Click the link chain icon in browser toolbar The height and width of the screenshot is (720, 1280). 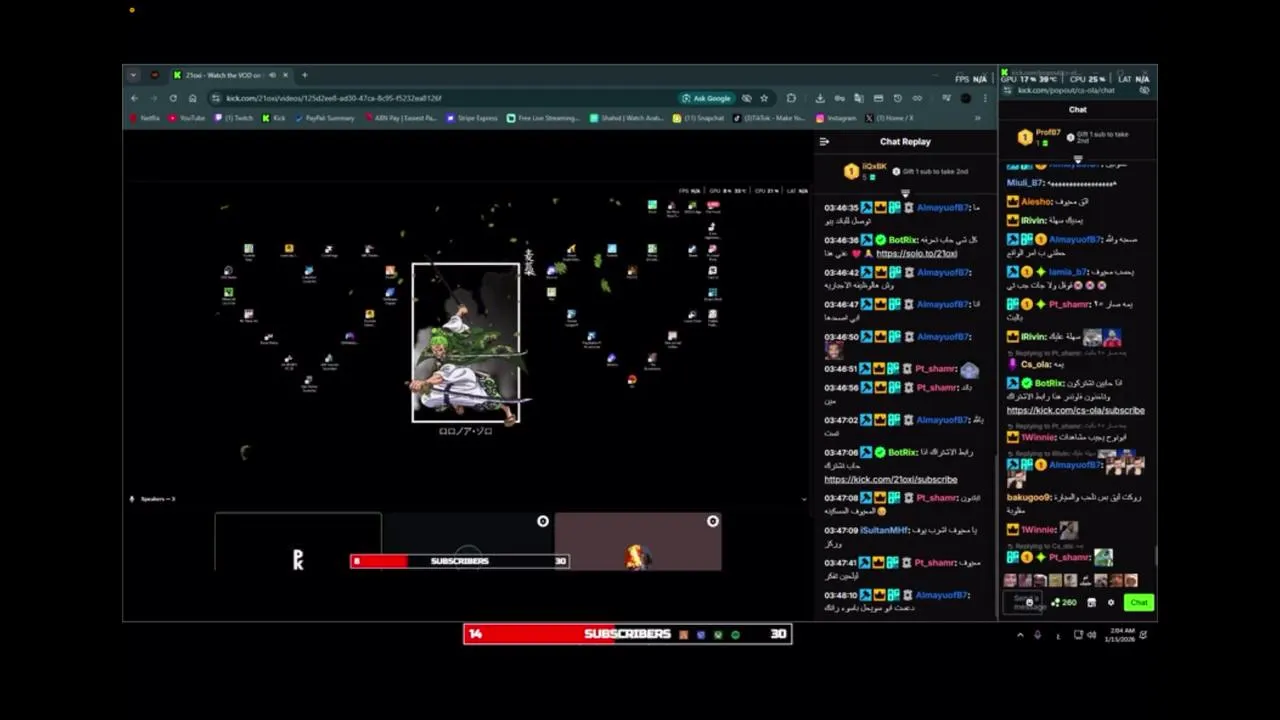point(917,98)
